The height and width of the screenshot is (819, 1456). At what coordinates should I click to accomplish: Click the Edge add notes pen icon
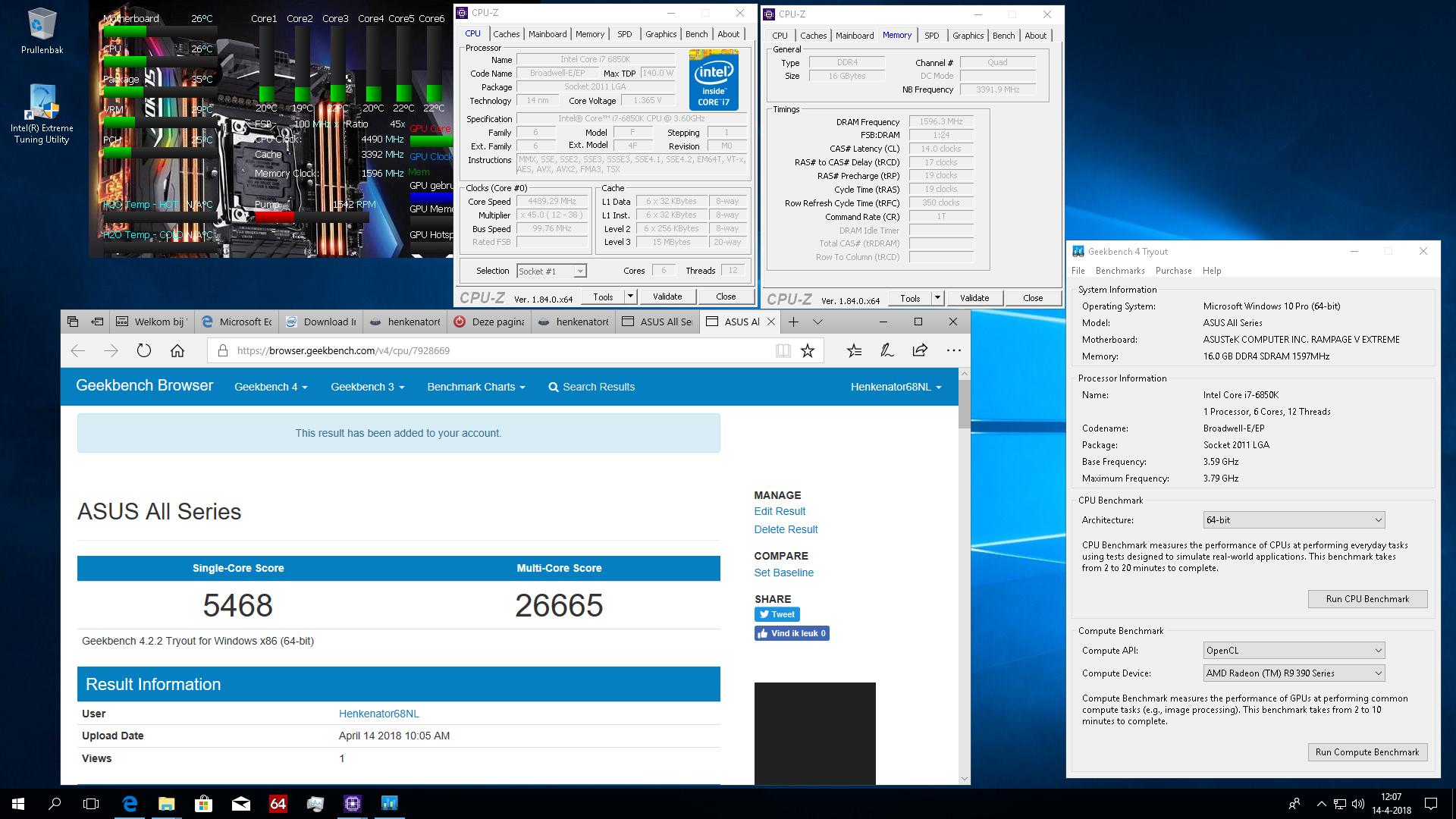(x=886, y=350)
